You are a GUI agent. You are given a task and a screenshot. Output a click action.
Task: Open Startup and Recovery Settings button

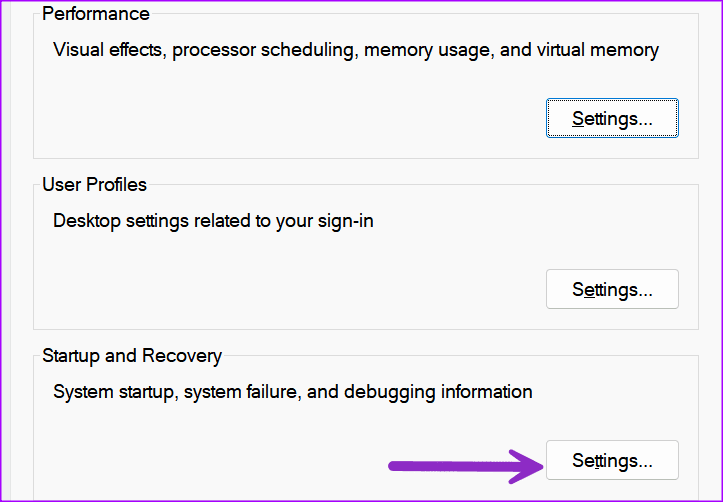click(612, 460)
